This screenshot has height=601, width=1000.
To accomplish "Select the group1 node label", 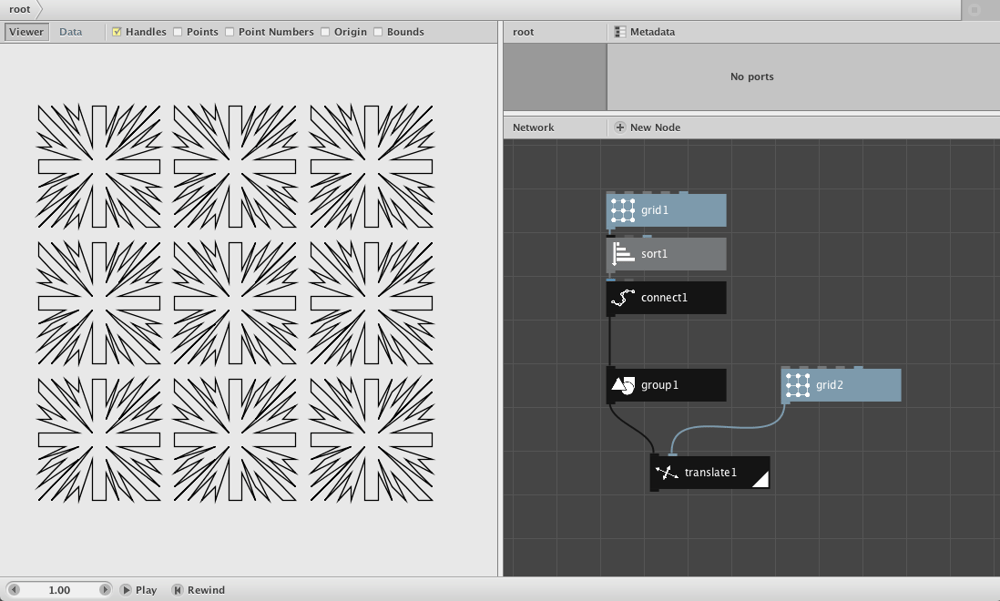I will tap(659, 385).
